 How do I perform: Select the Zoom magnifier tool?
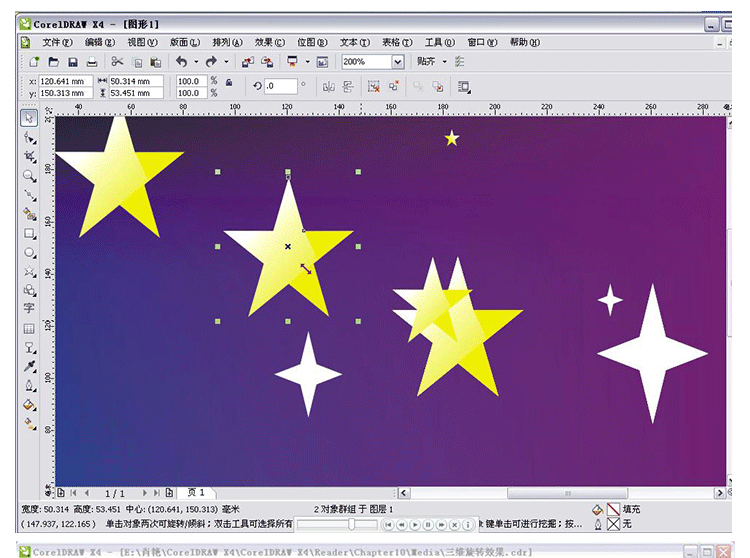[30, 176]
